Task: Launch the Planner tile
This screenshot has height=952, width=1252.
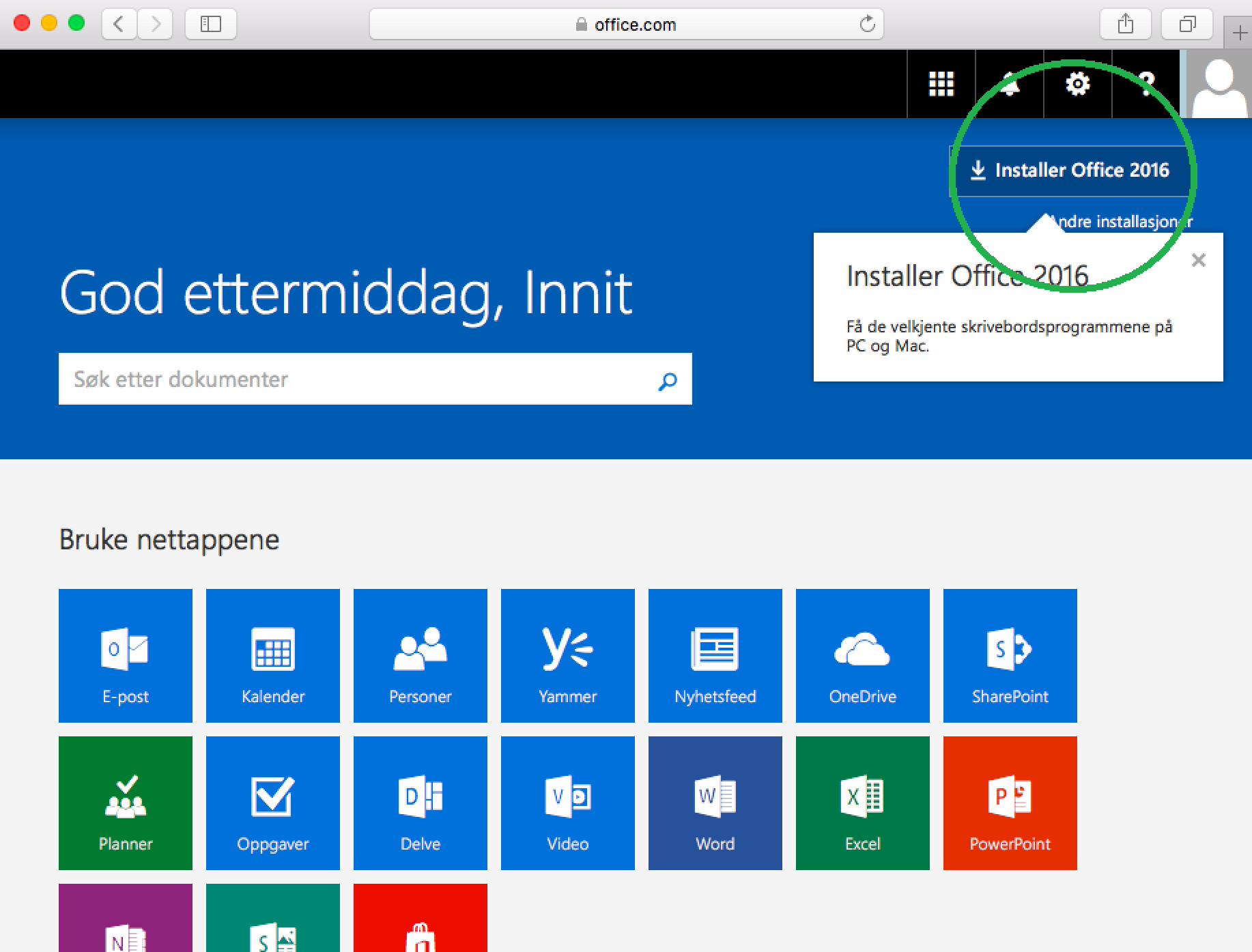Action: click(x=126, y=803)
